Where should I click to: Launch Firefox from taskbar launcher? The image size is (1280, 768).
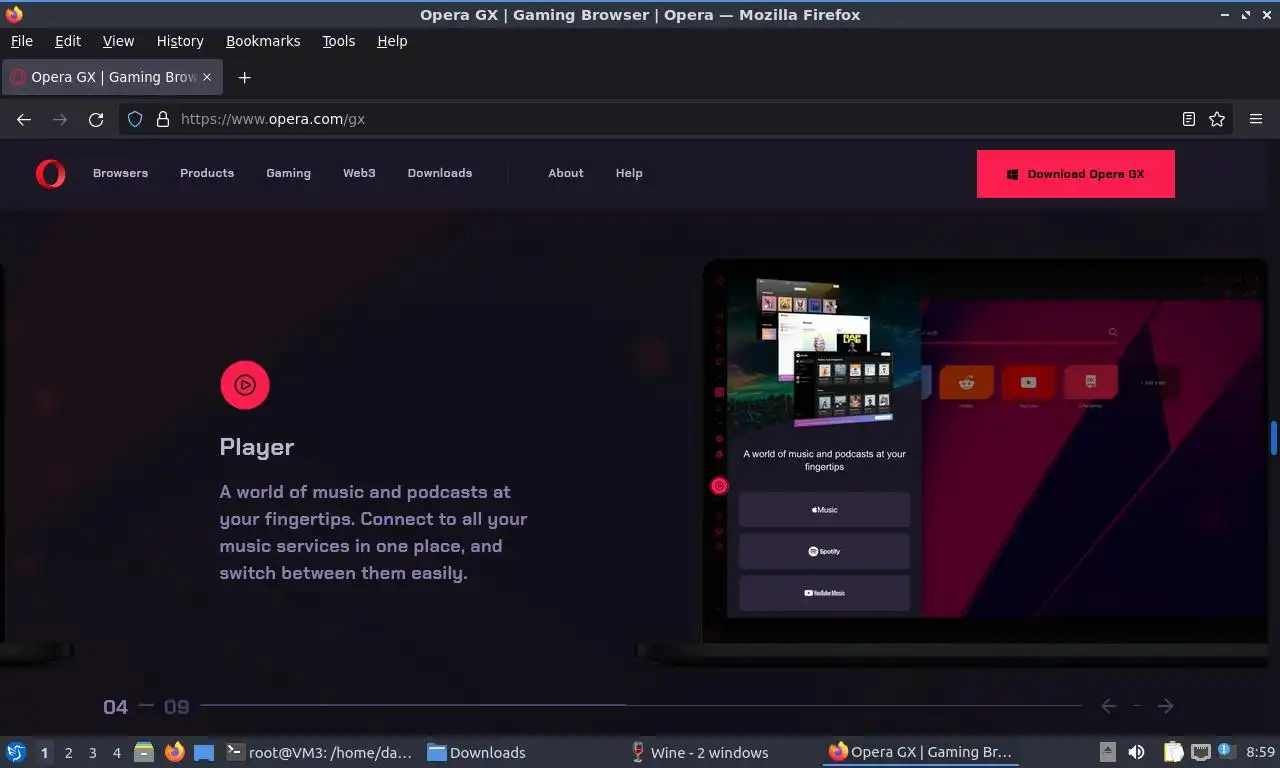[174, 752]
